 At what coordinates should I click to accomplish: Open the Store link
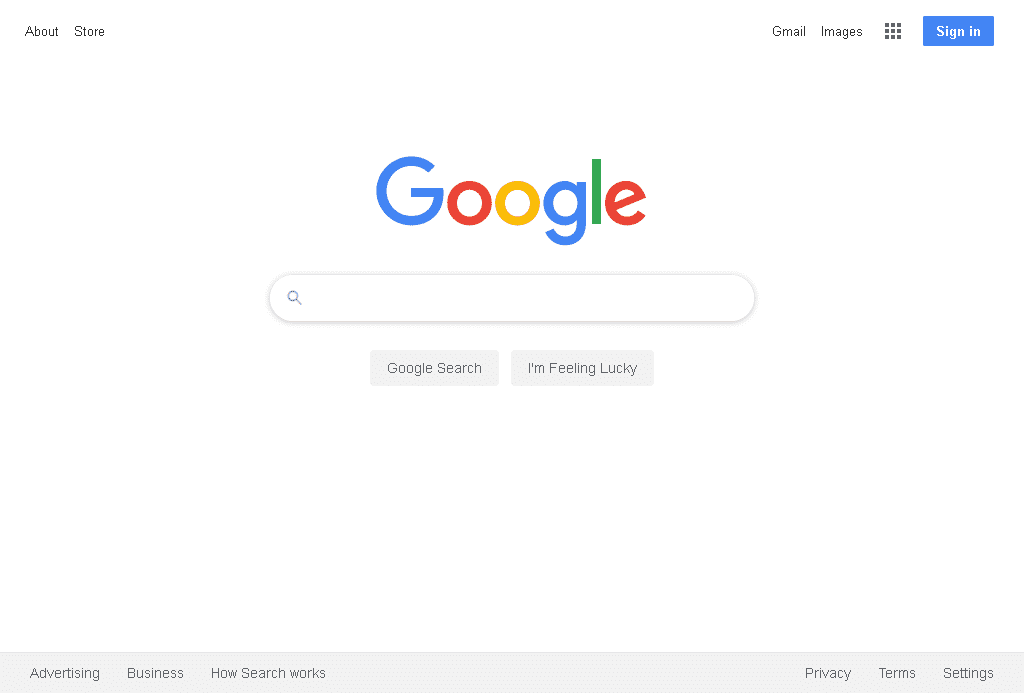click(89, 31)
